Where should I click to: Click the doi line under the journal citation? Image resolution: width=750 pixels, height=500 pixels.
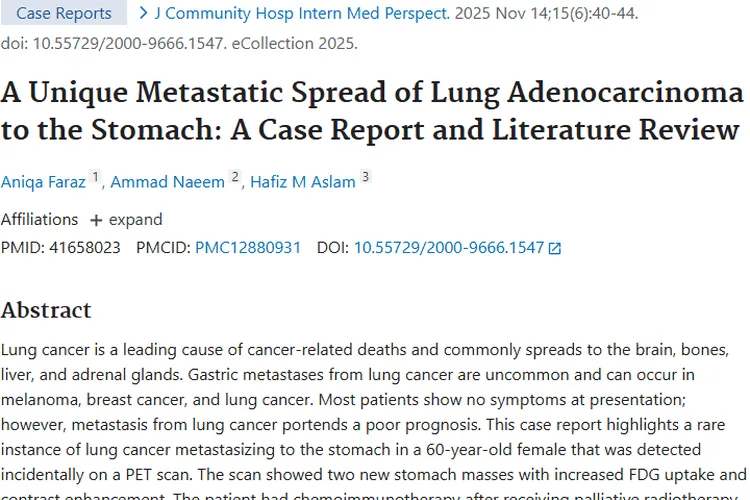point(178,43)
